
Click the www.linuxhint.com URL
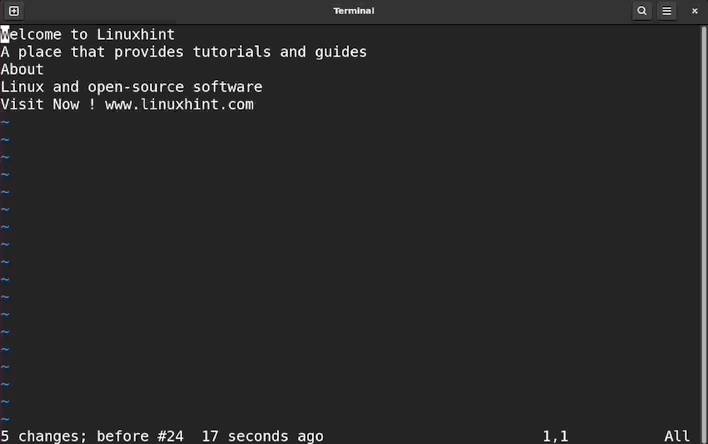click(x=179, y=104)
